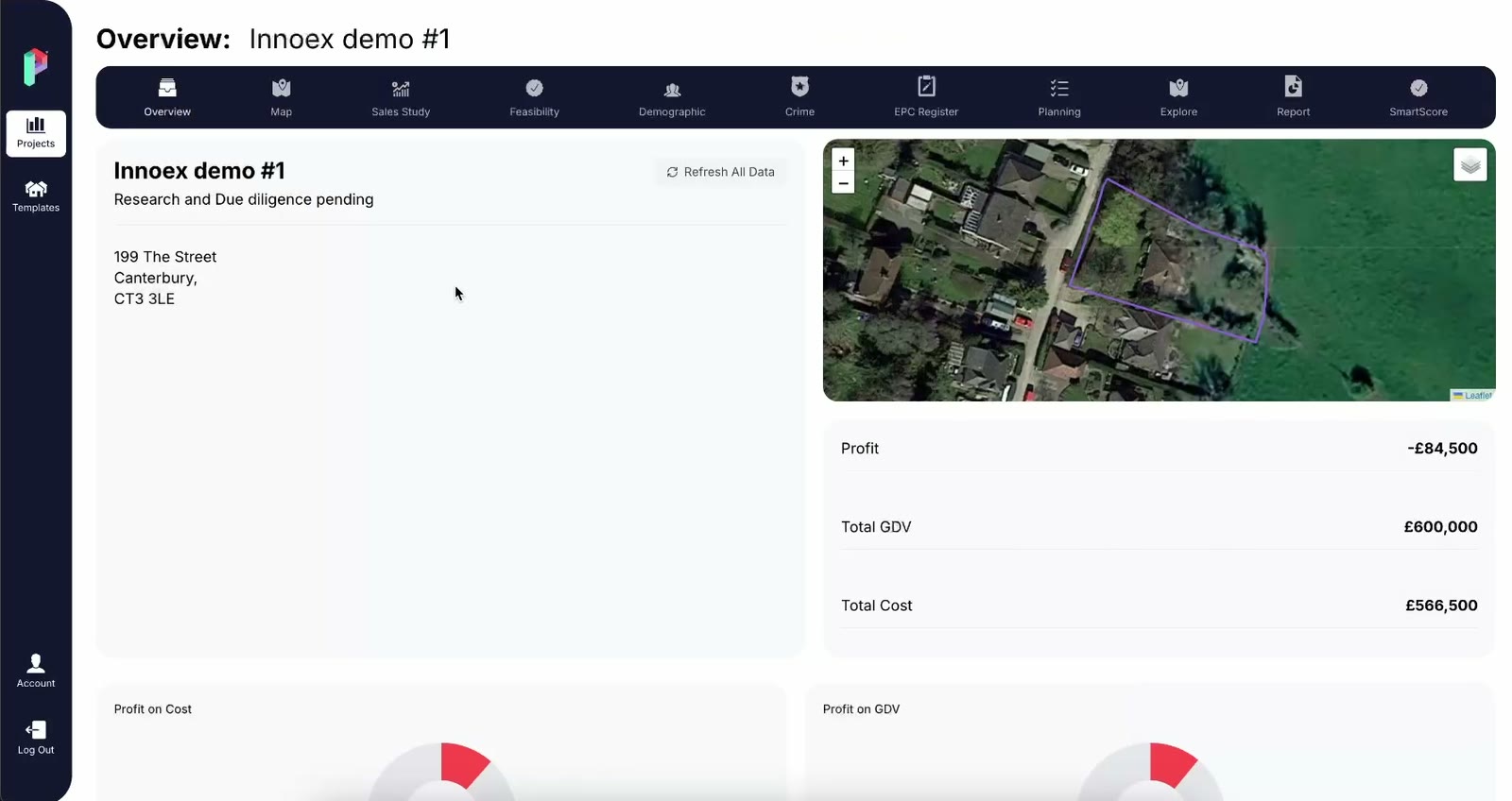Click the Total Cost value £566,500
1512x801 pixels.
click(1441, 605)
